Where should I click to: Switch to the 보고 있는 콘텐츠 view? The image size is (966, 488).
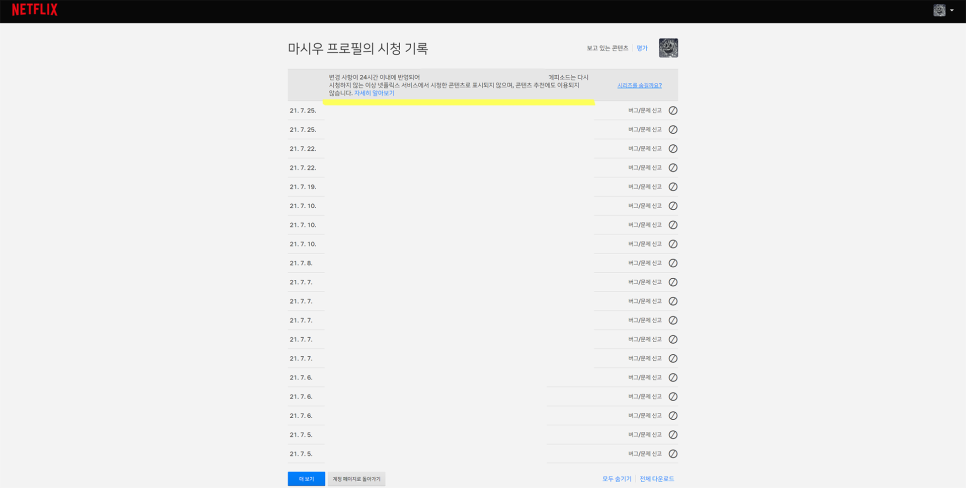(607, 48)
